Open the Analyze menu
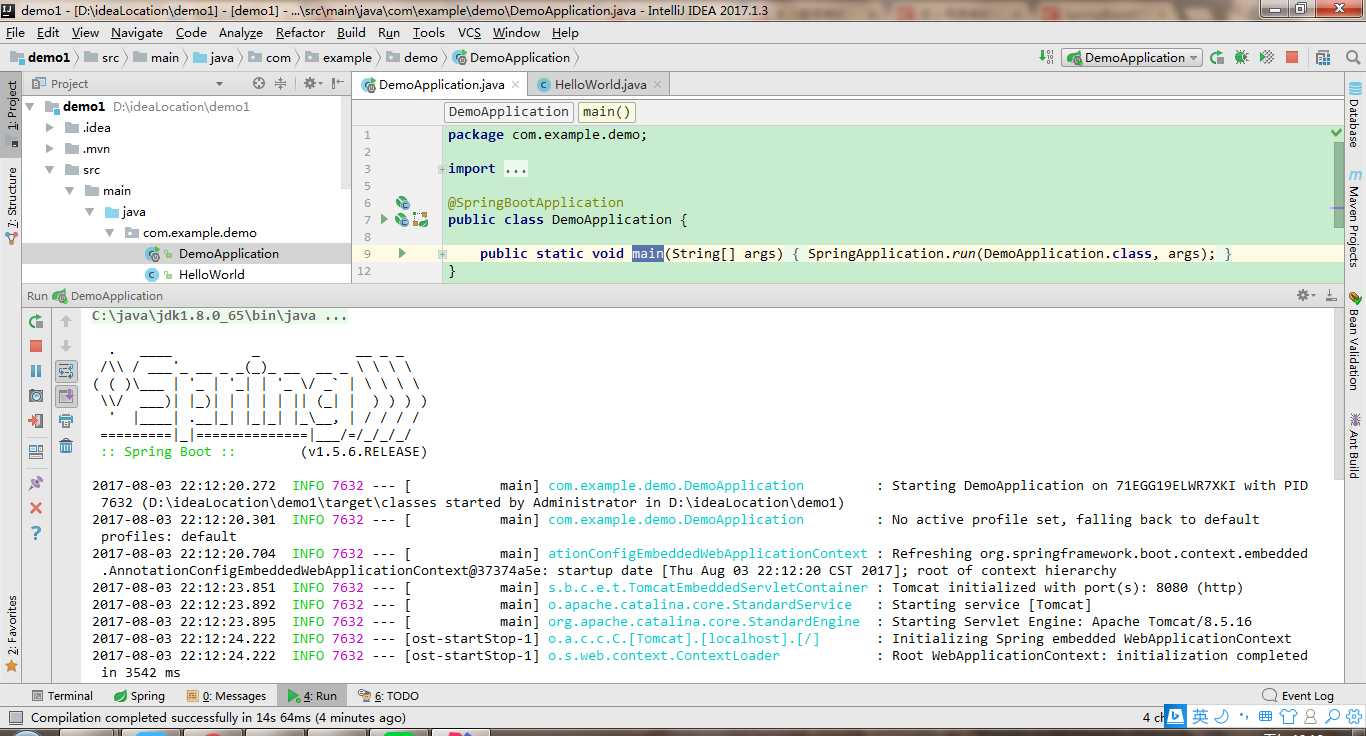1366x736 pixels. [x=240, y=33]
